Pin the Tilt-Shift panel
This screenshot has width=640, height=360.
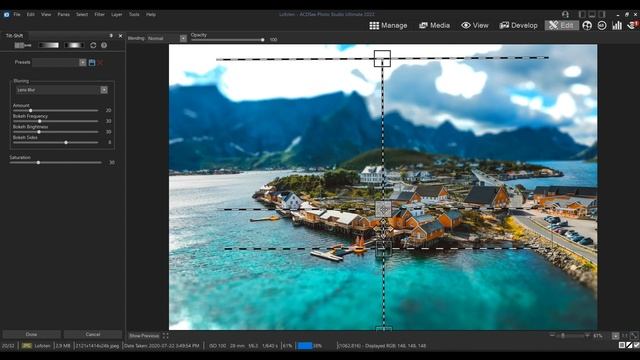pyautogui.click(x=111, y=36)
